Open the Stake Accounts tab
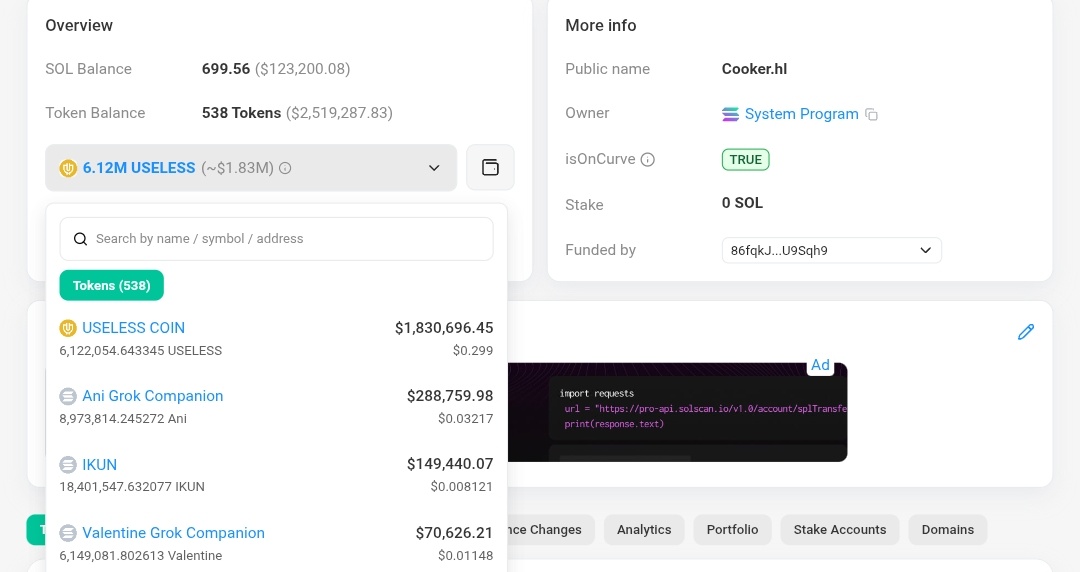 pyautogui.click(x=840, y=529)
